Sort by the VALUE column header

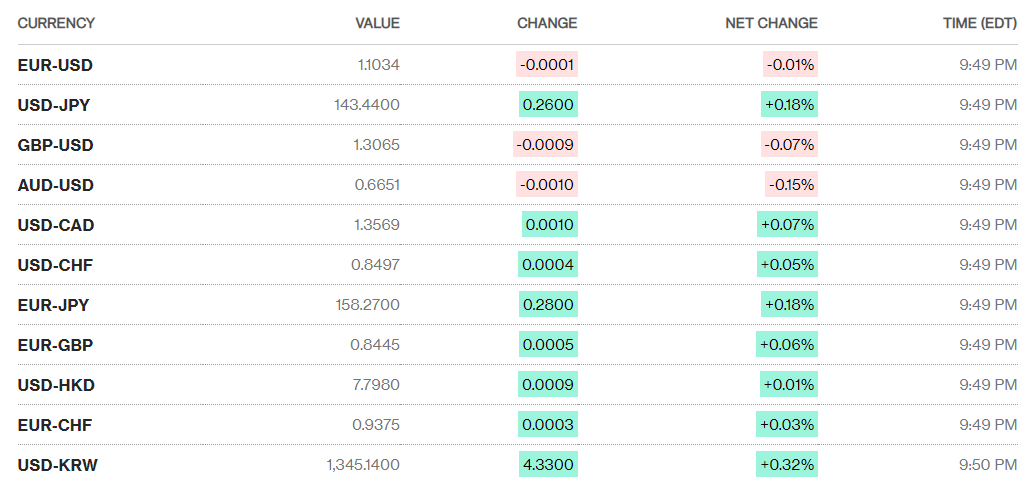tap(377, 23)
